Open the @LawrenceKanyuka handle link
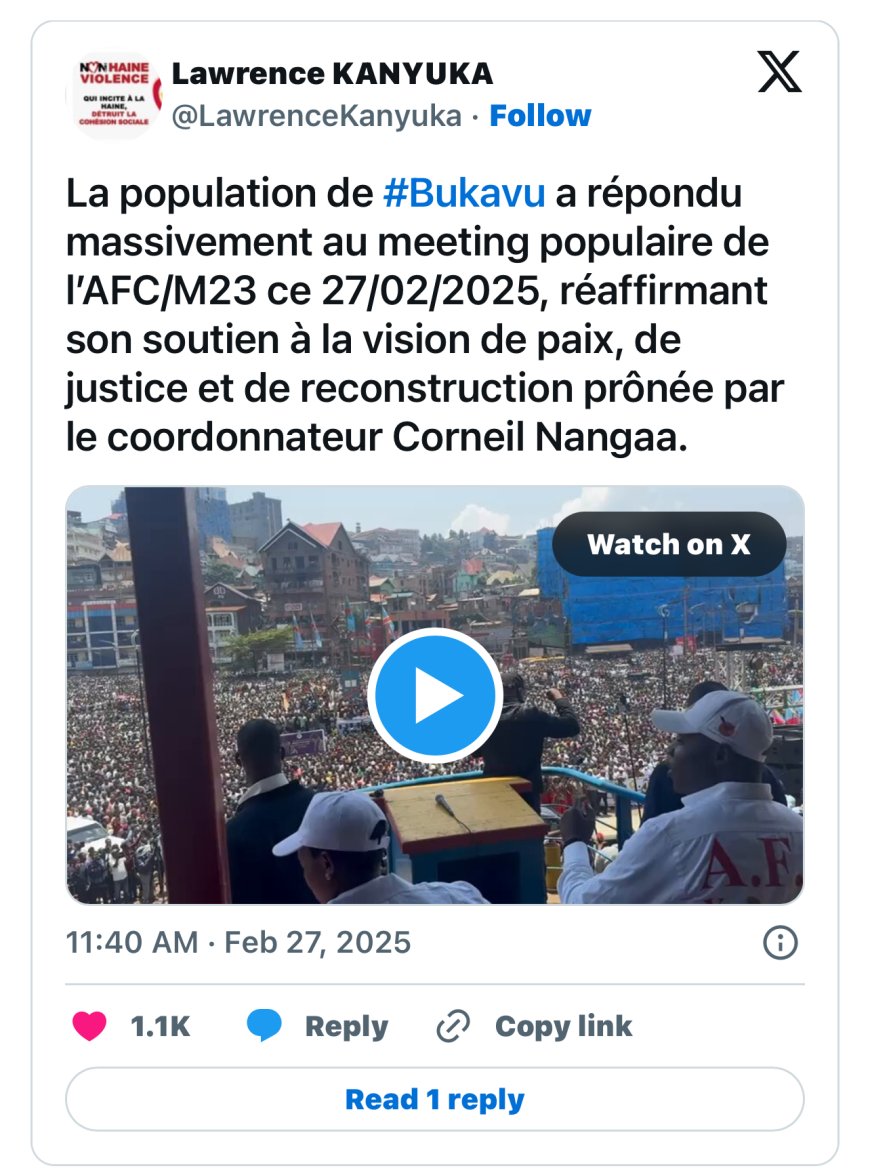The image size is (870, 1175). [x=316, y=116]
